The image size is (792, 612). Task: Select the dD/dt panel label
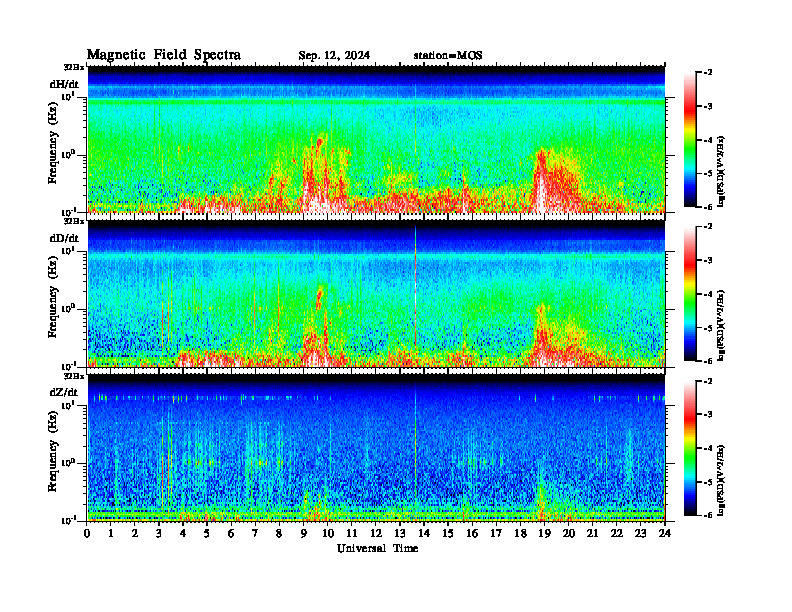64,238
